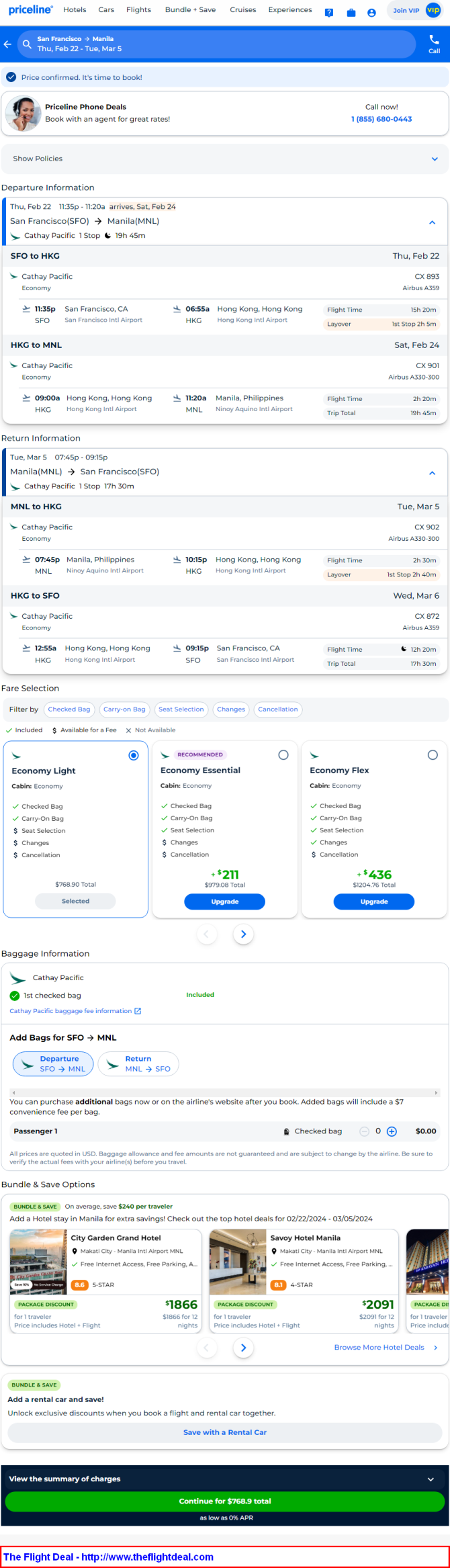Open the My Trips briefcase icon
The height and width of the screenshot is (1568, 450).
[351, 12]
